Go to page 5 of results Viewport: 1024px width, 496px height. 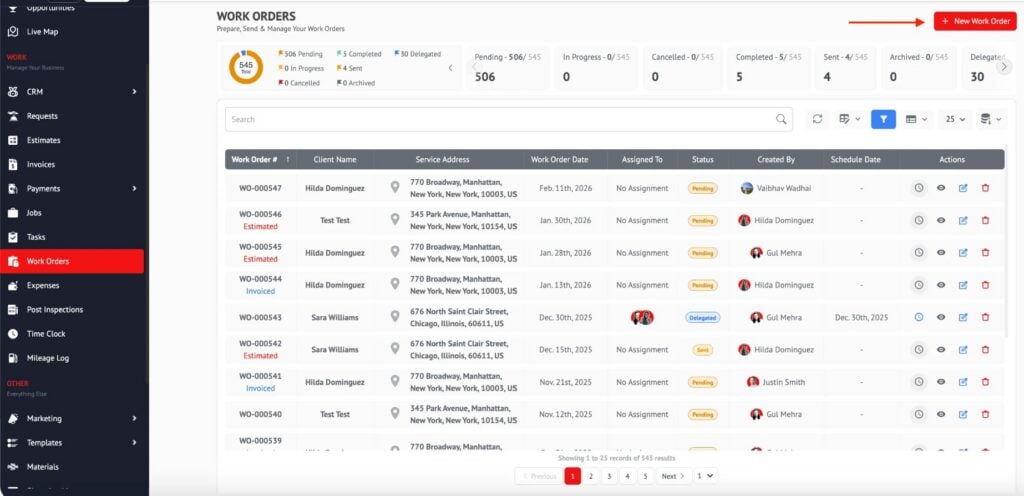(x=645, y=476)
